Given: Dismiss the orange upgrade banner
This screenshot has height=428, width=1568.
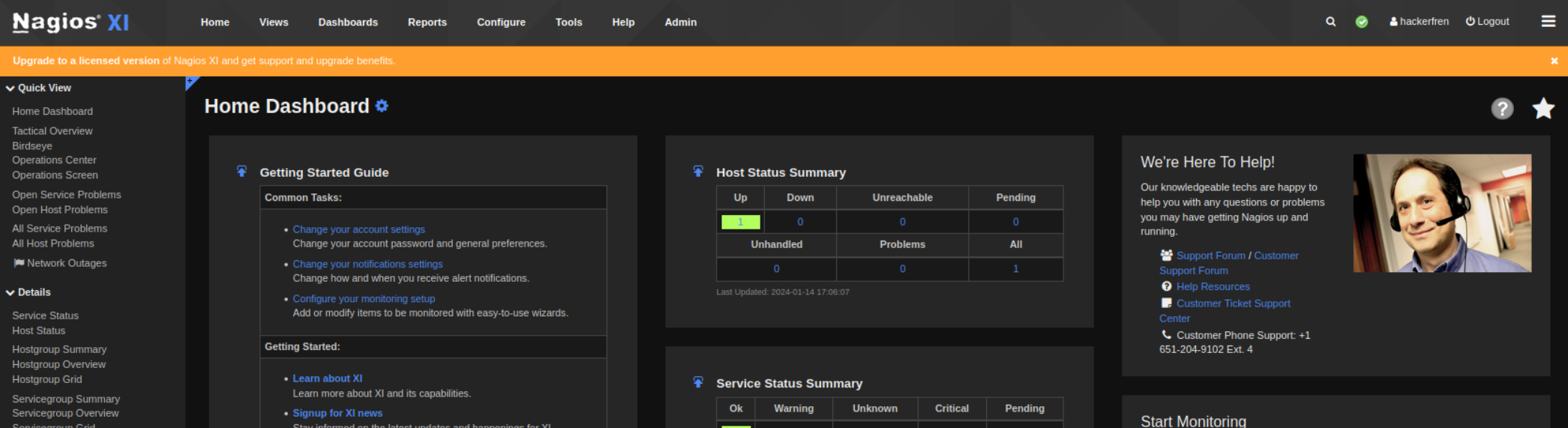Looking at the screenshot, I should click(x=1554, y=61).
